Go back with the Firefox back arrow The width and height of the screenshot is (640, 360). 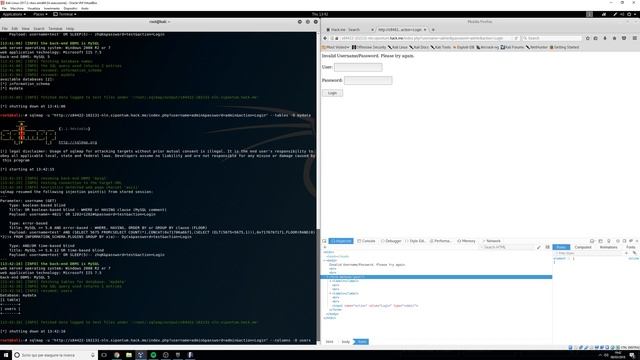click(325, 38)
